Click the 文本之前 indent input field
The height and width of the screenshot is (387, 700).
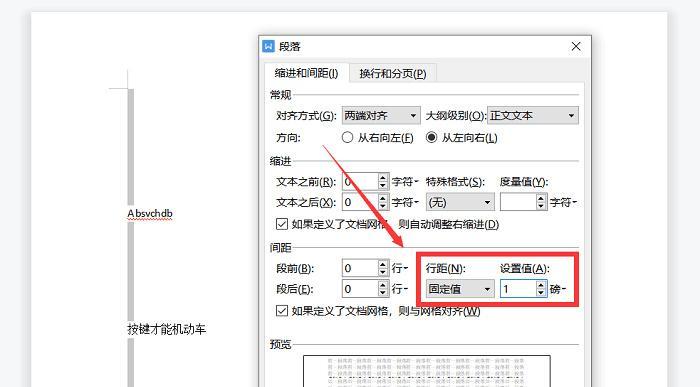(x=360, y=182)
